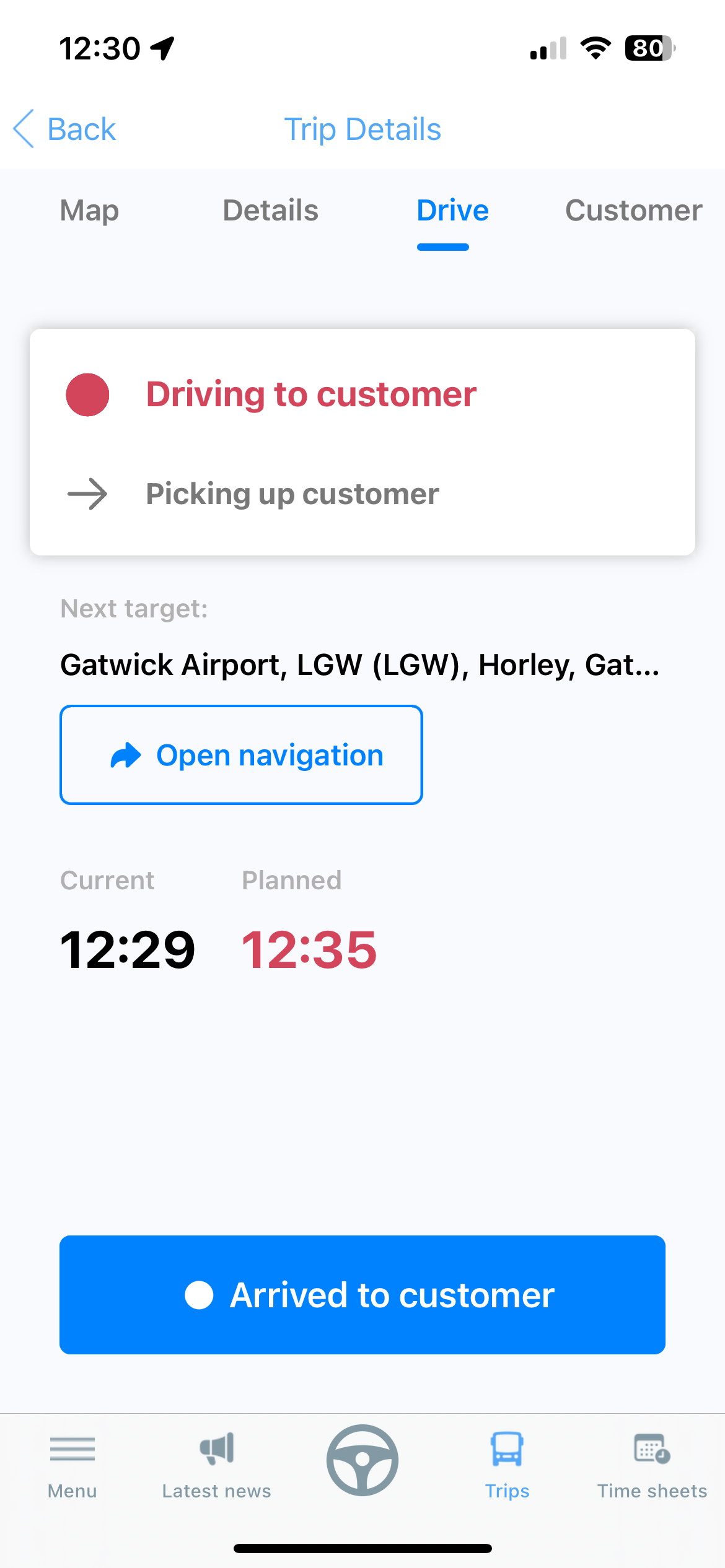This screenshot has height=1568, width=725.
Task: Tap the steering wheel icon in bottom bar
Action: coord(362,1460)
